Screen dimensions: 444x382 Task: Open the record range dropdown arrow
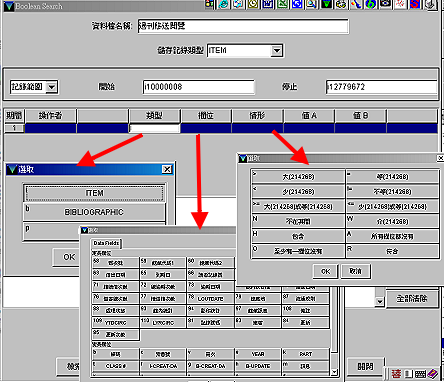(52, 87)
